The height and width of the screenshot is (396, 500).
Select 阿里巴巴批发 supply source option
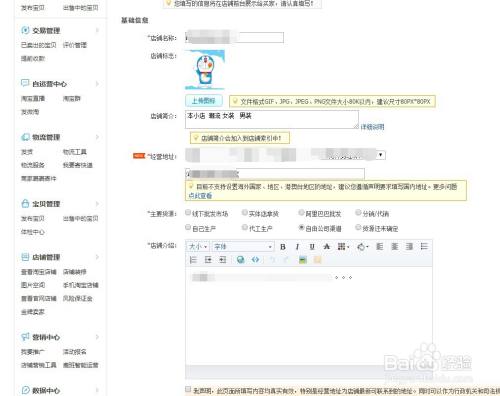point(301,213)
